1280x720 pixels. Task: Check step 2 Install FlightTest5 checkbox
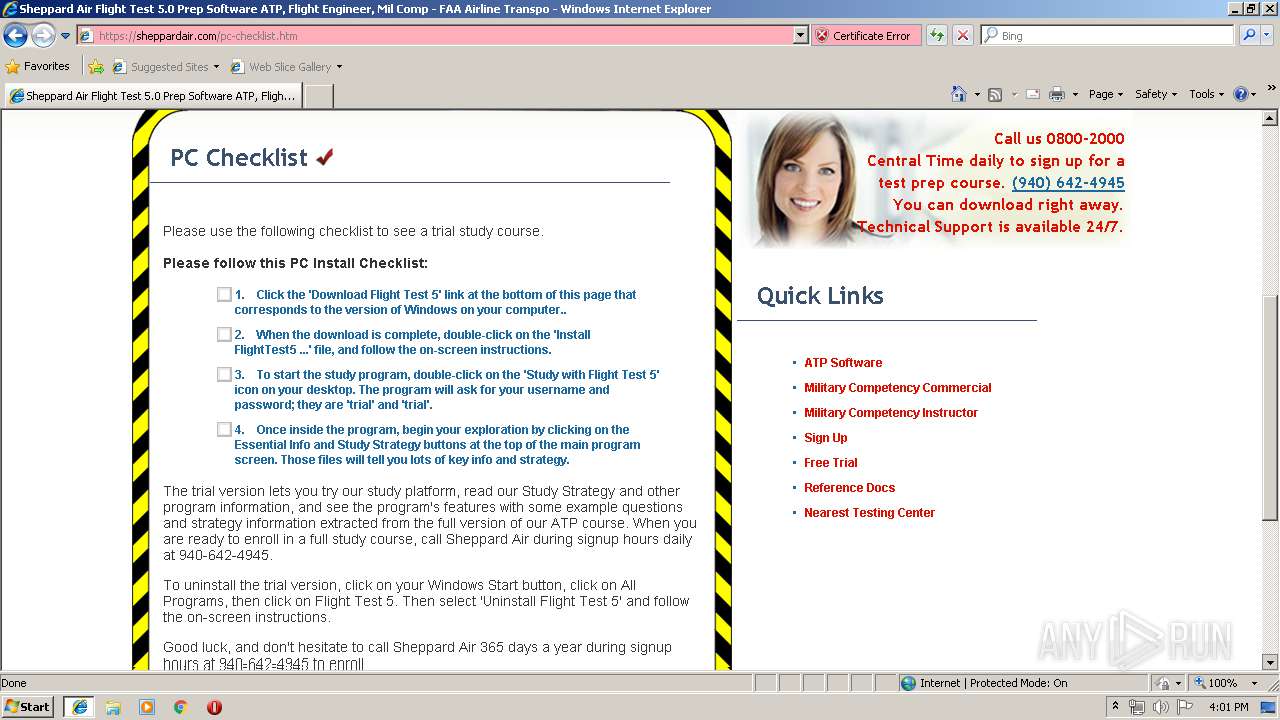224,334
